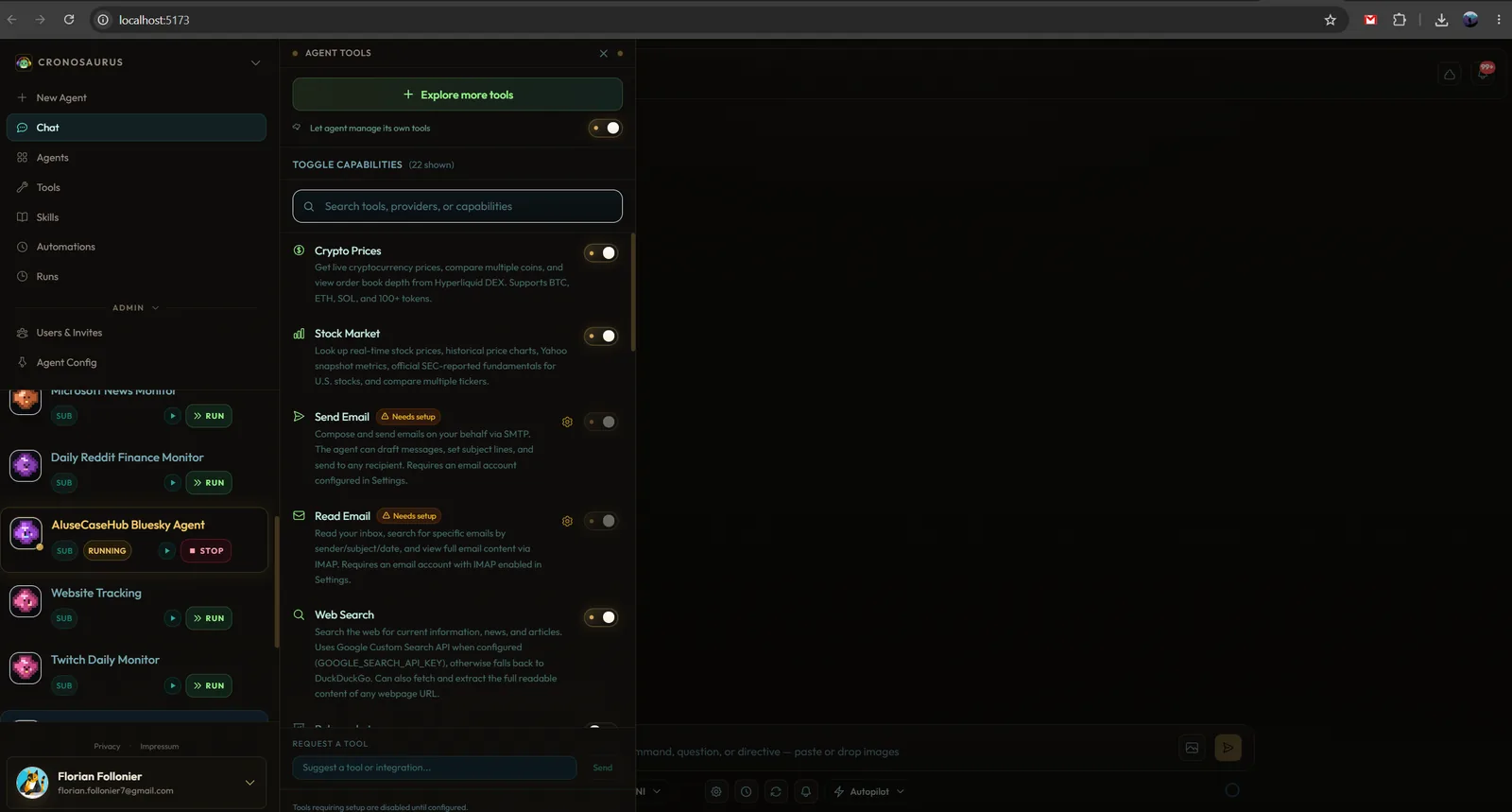Viewport: 1512px width, 812px height.
Task: Focus the Search tools, providers, or capabilities field
Action: [x=457, y=206]
